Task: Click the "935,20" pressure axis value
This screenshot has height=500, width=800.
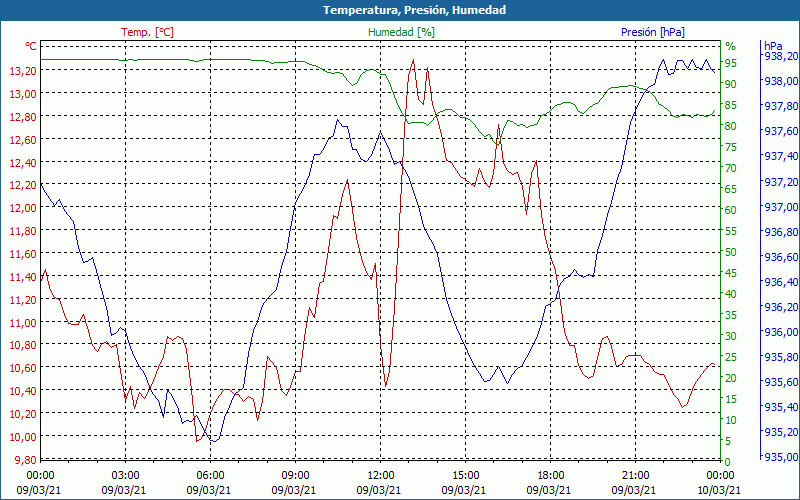Action: (781, 432)
